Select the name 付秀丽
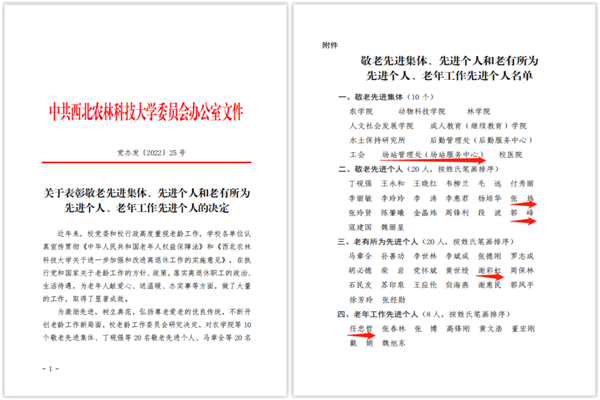 click(x=522, y=184)
